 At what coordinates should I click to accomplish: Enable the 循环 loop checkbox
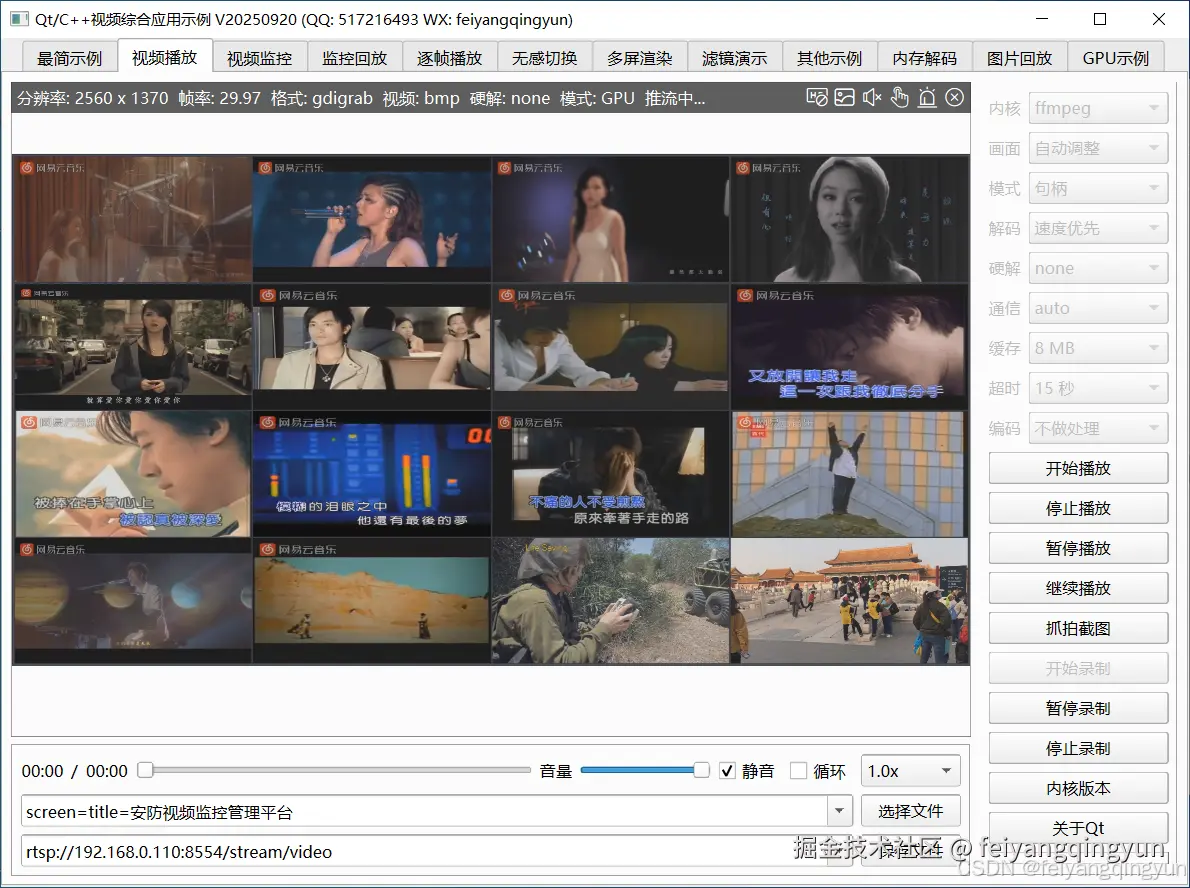(x=798, y=771)
